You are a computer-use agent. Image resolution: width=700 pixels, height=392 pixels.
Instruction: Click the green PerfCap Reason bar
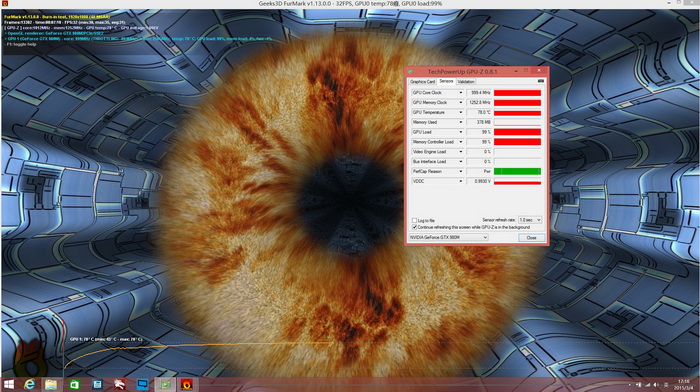click(x=517, y=171)
